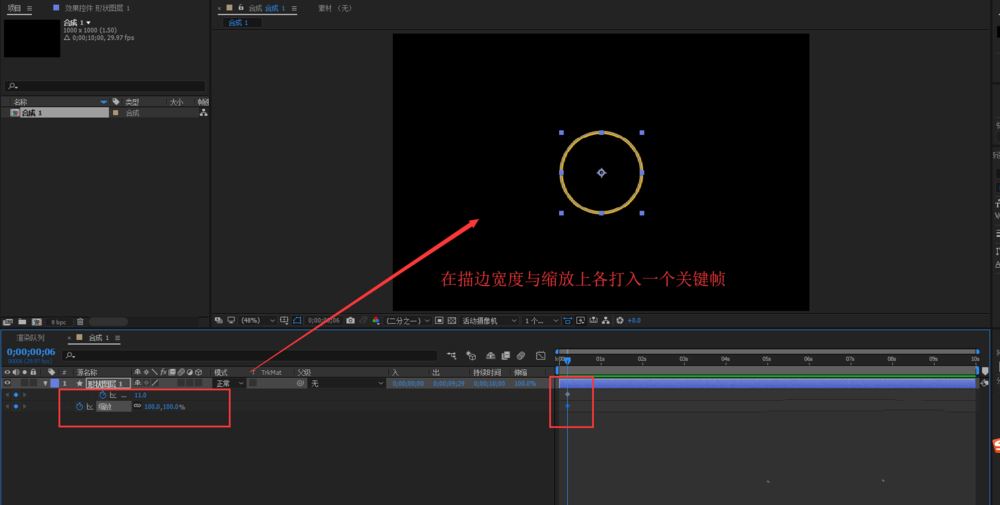Open the composition mini-flowchart icon

[452, 356]
